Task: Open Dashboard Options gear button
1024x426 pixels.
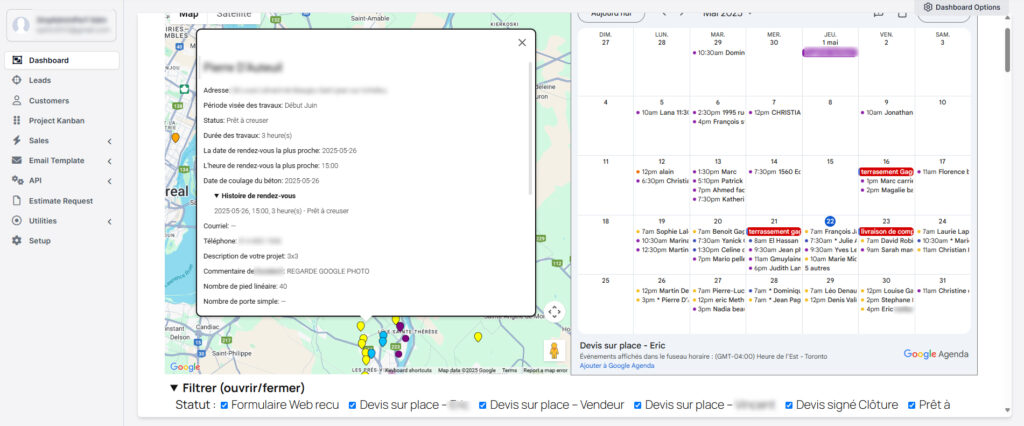Action: [x=961, y=7]
